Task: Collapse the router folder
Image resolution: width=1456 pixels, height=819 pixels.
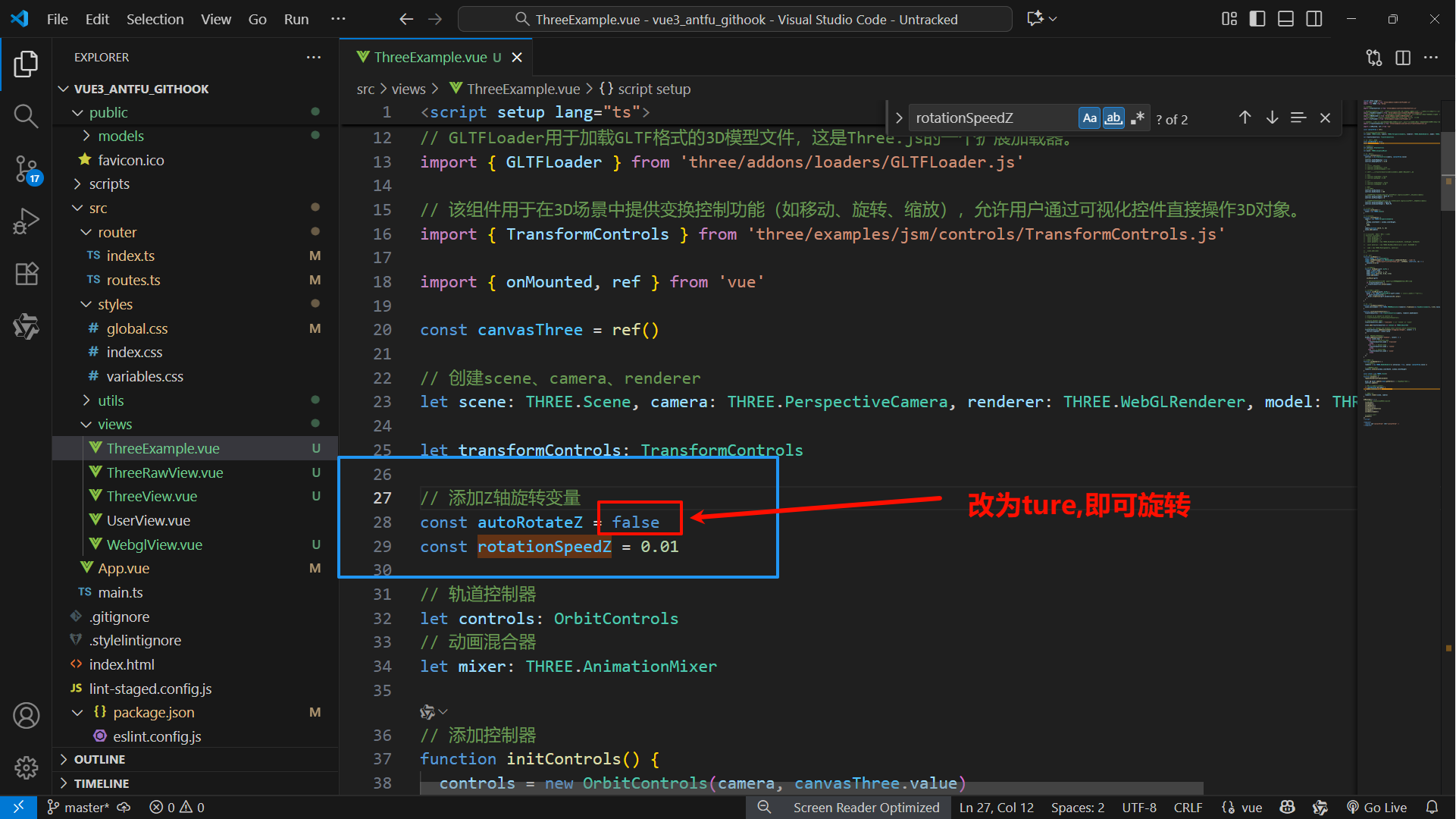Action: point(117,232)
